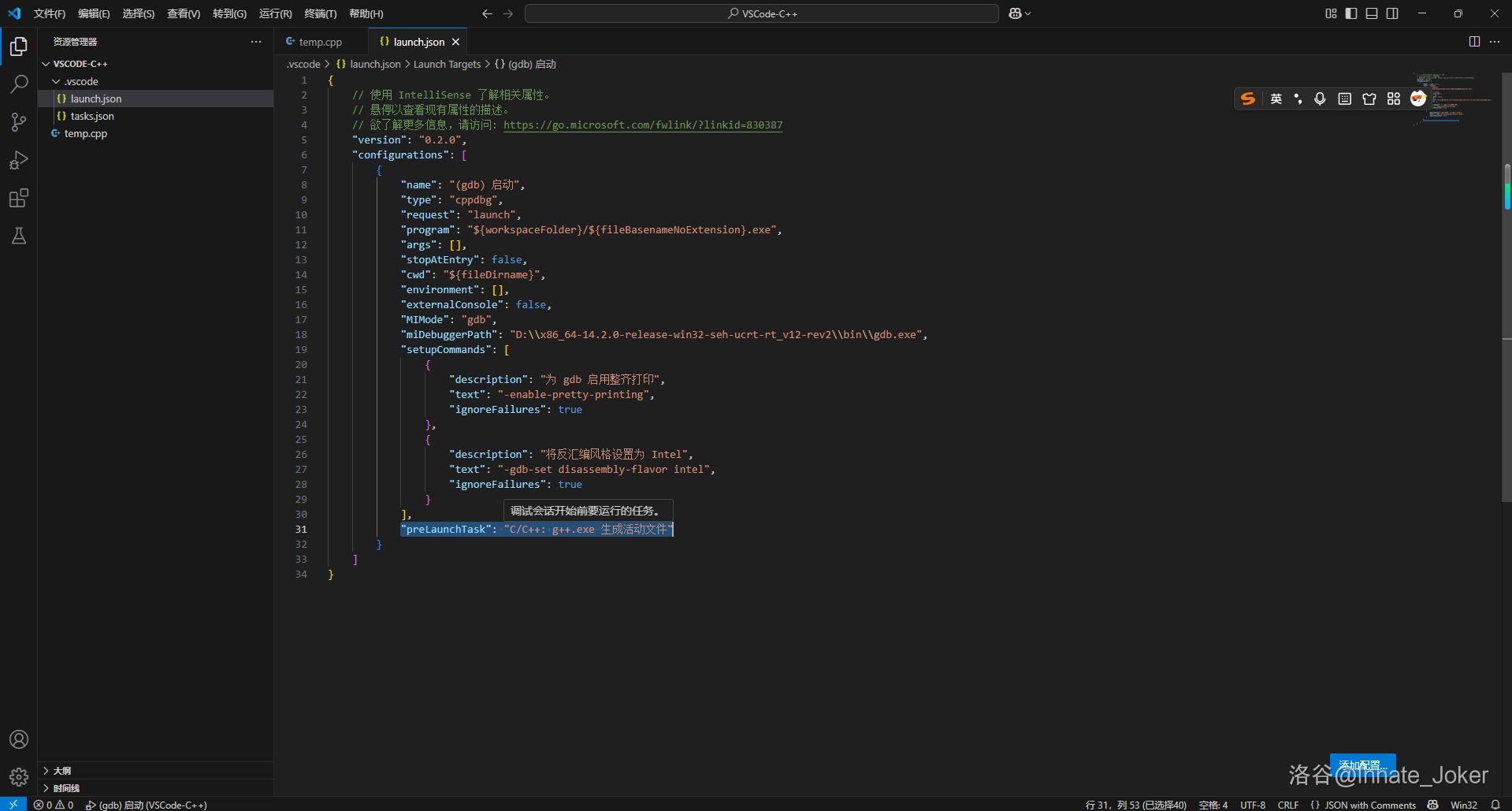Screen dimensions: 1512x811
Task: Open the Extensions view icon
Action: pyautogui.click(x=19, y=198)
